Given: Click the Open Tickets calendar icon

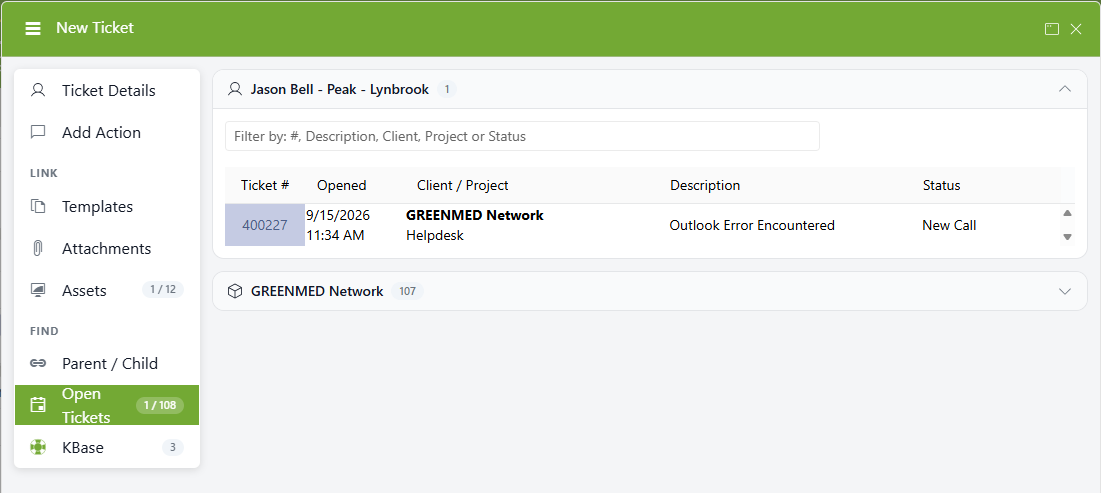Looking at the screenshot, I should coord(38,405).
